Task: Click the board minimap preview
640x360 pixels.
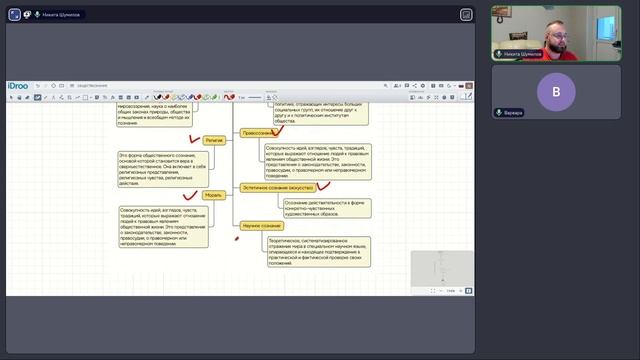Action: (442, 269)
